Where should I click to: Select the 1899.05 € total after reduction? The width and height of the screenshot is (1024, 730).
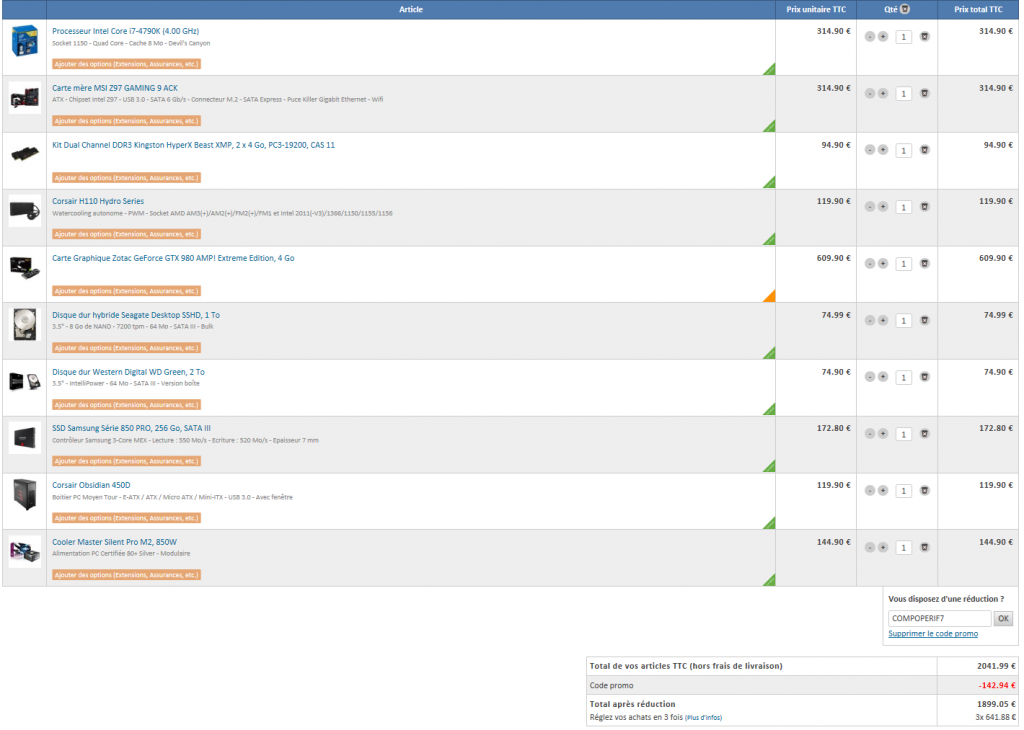pyautogui.click(x=997, y=705)
